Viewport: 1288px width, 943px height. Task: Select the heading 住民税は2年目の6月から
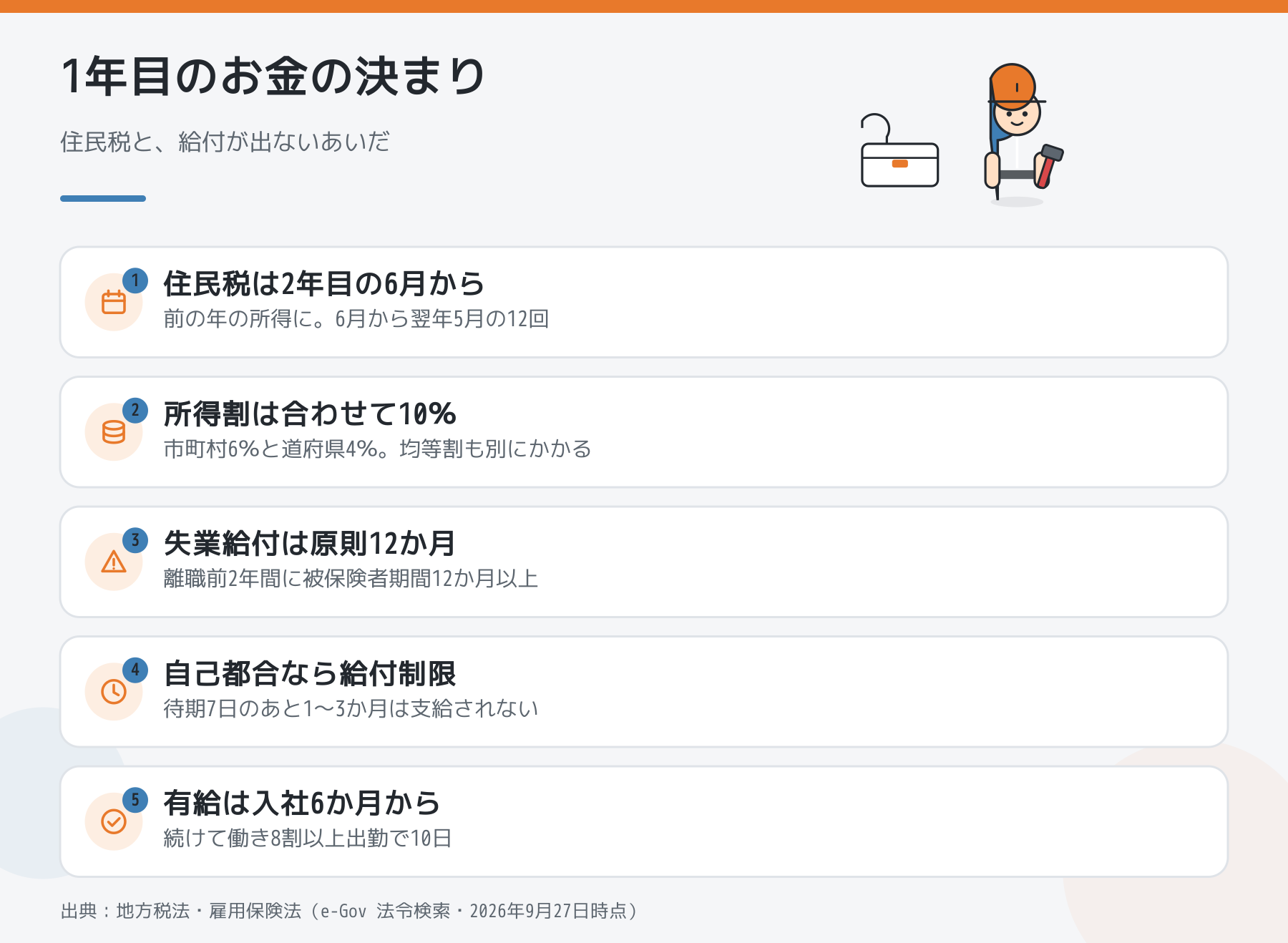(x=323, y=284)
